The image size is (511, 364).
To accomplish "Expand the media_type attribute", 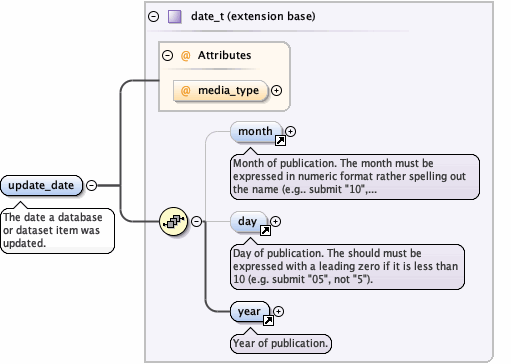I will click(x=276, y=90).
